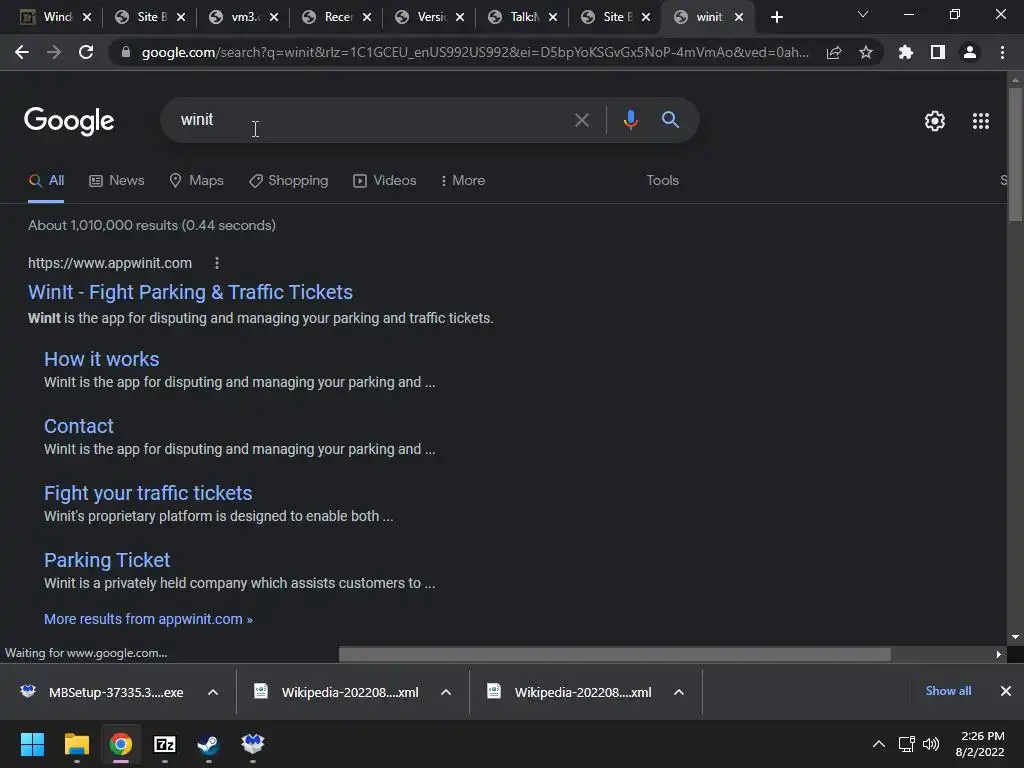1024x768 pixels.
Task: Click the browser address bar URL
Action: click(x=475, y=52)
